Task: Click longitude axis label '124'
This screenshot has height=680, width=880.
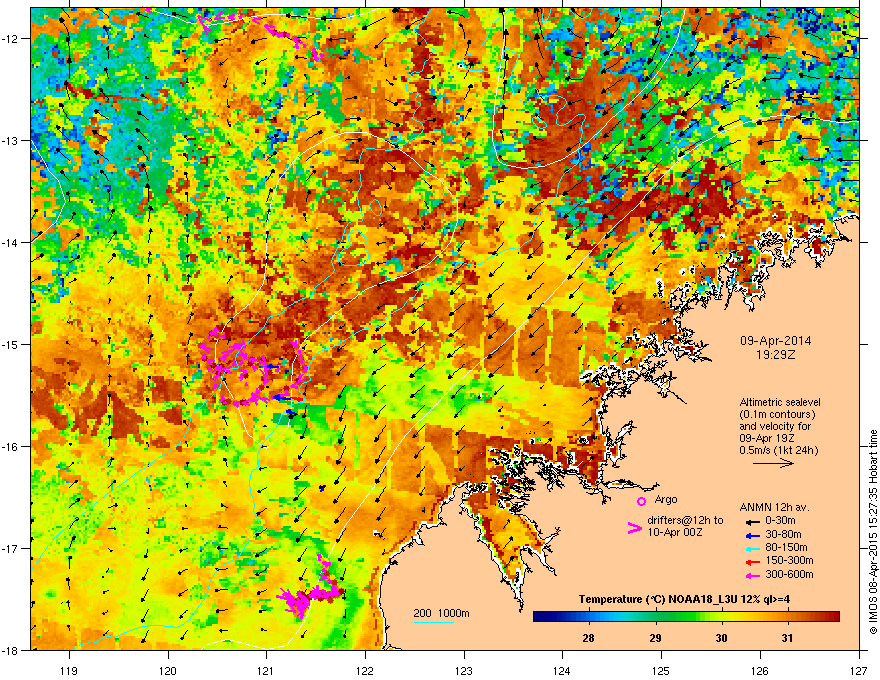Action: (562, 670)
